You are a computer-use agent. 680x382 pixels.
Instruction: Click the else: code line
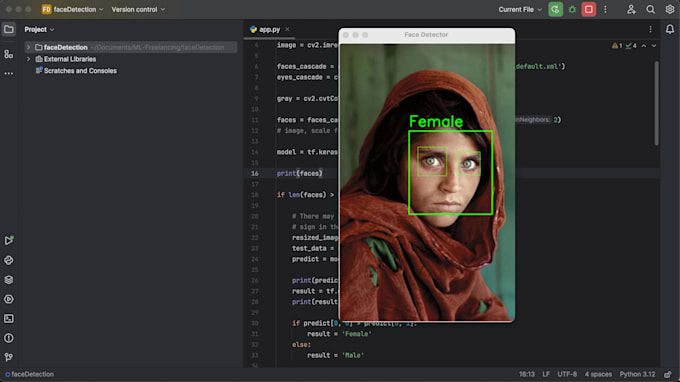301,345
